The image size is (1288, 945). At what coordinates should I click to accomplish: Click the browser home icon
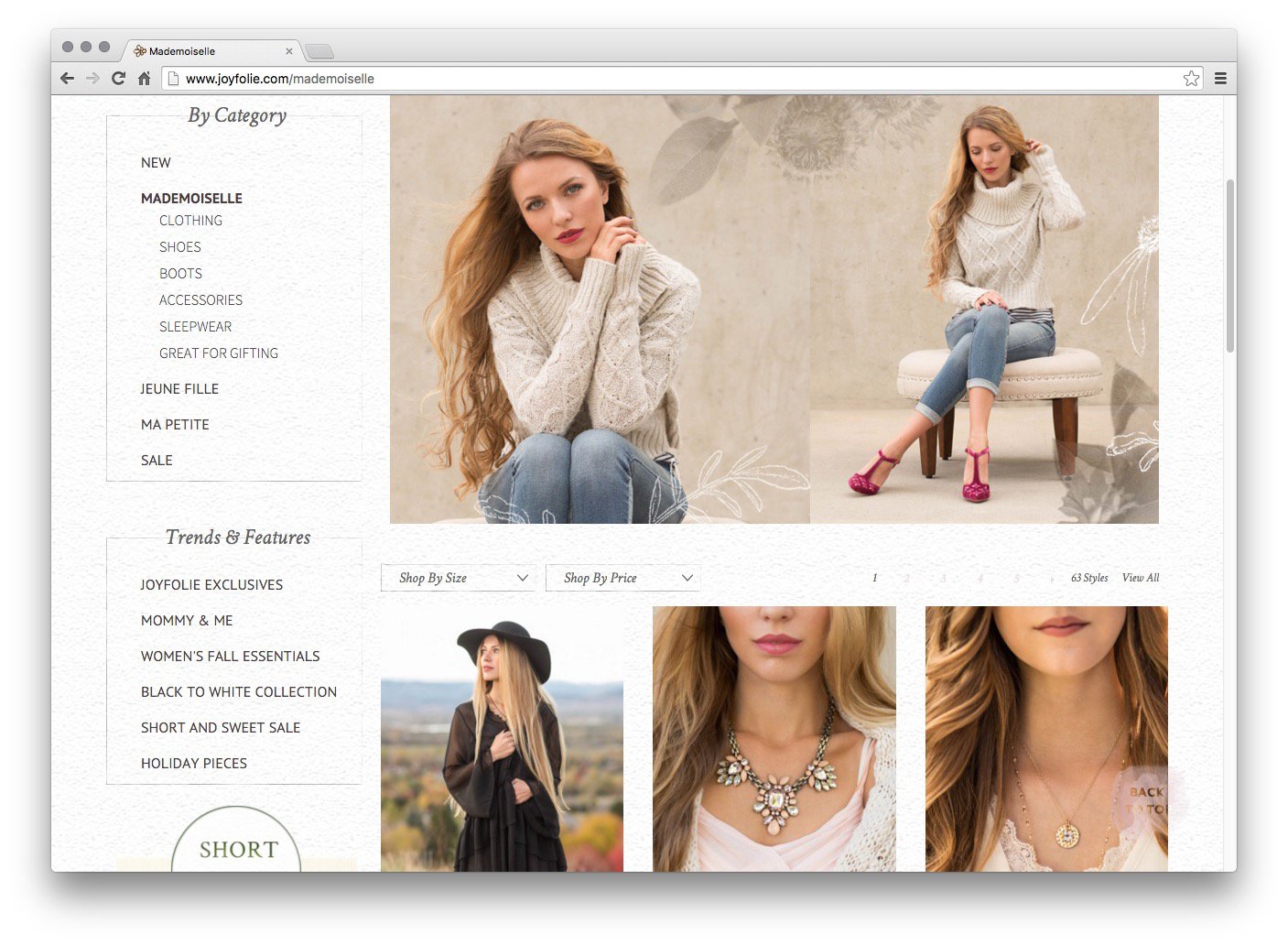pyautogui.click(x=144, y=79)
